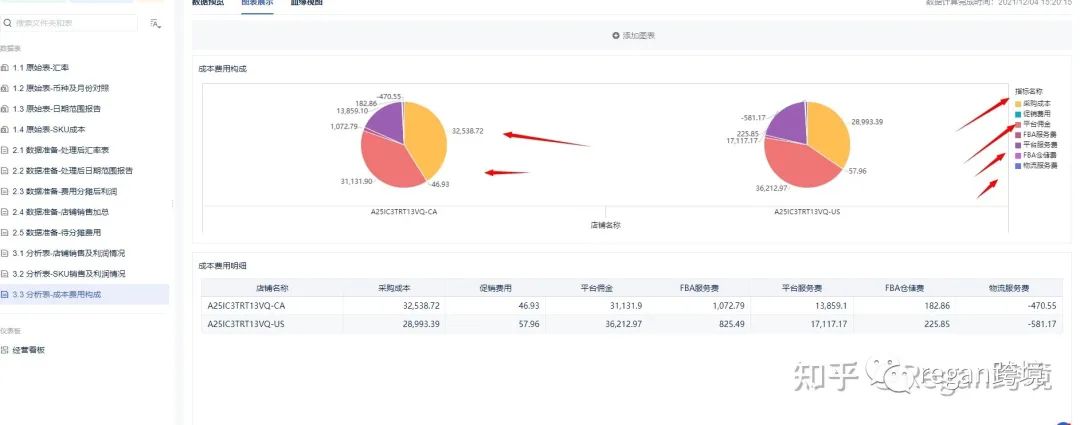
Task: Click red slice of the CA pie chart
Action: [389, 162]
